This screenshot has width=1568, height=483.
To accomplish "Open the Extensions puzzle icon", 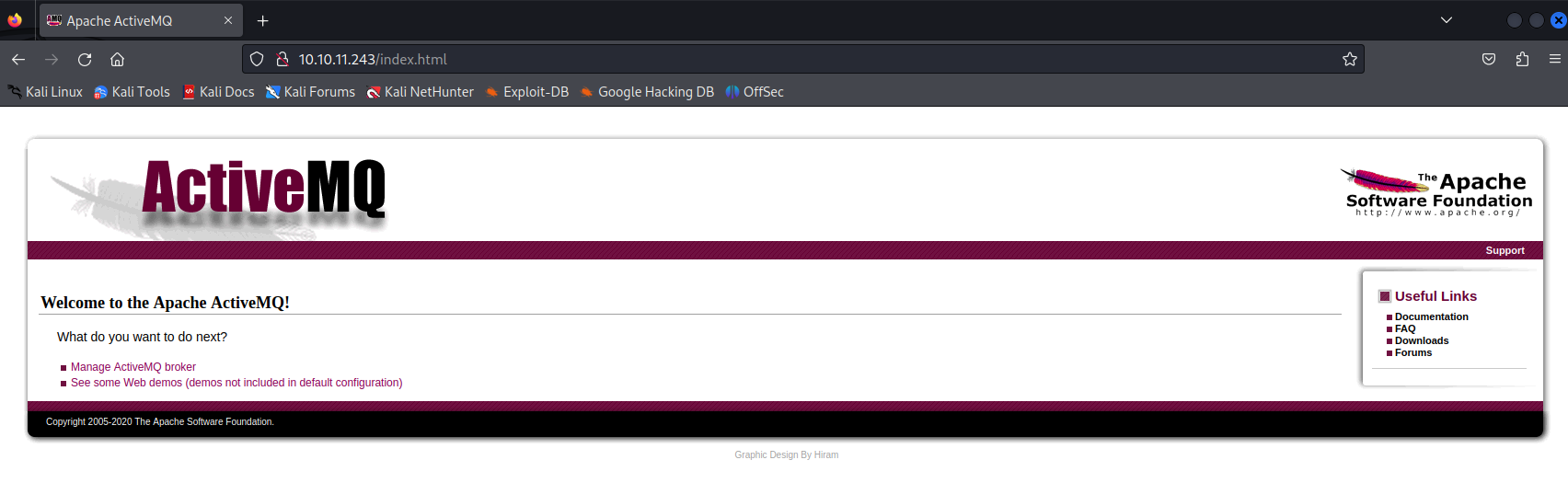I will point(1522,59).
